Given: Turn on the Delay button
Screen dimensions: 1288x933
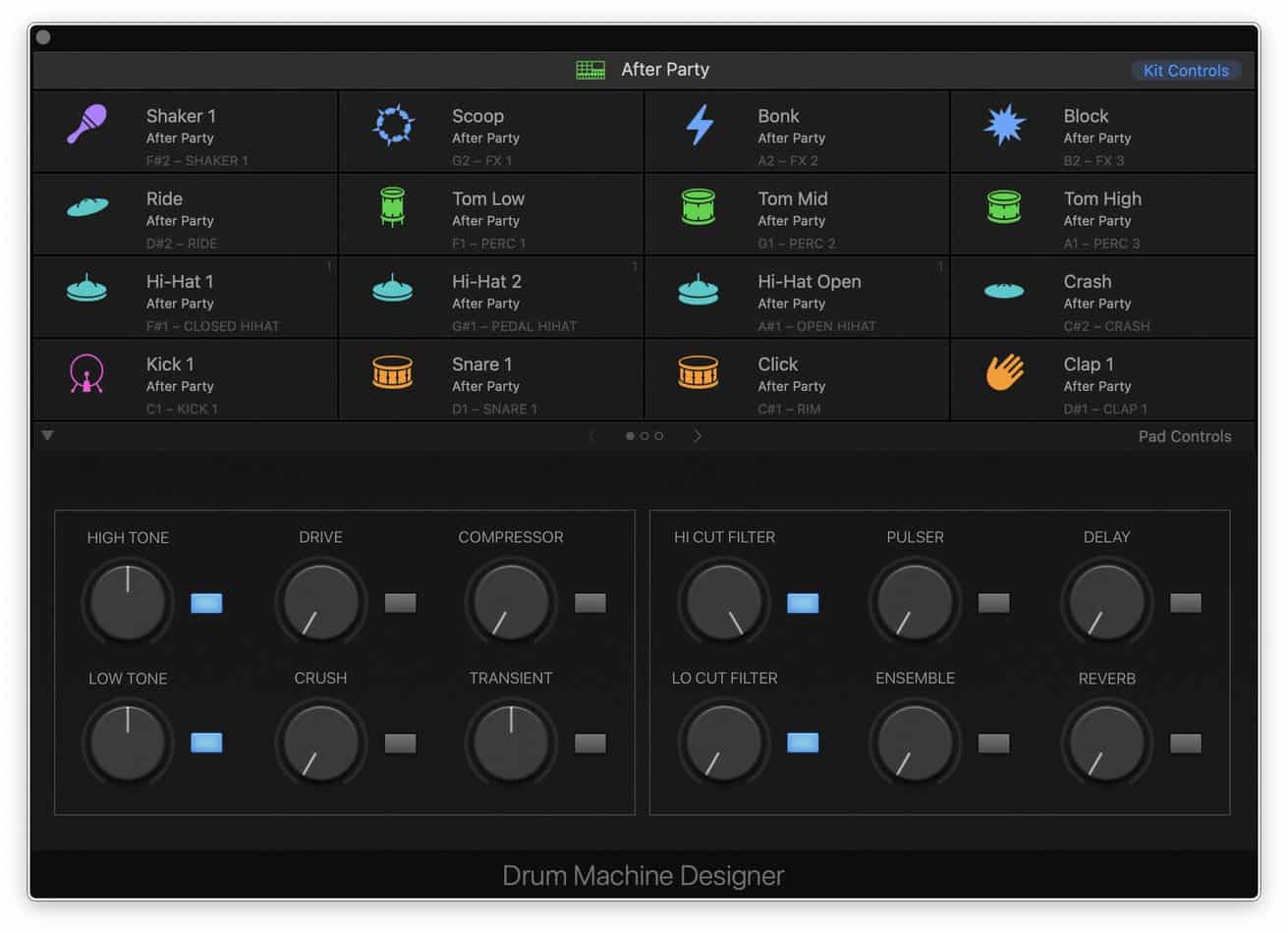Looking at the screenshot, I should 1186,603.
